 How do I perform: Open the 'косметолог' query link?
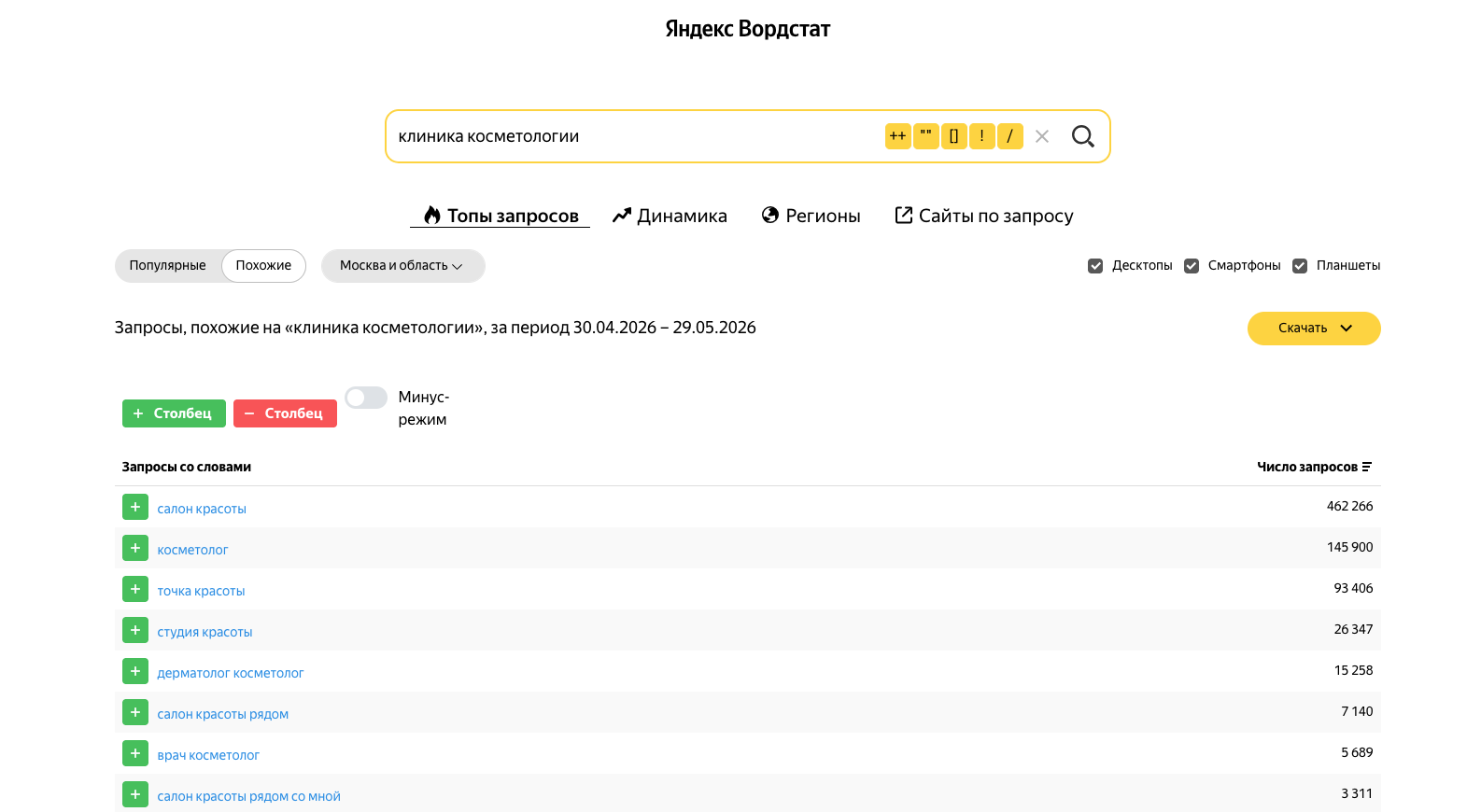(x=192, y=550)
